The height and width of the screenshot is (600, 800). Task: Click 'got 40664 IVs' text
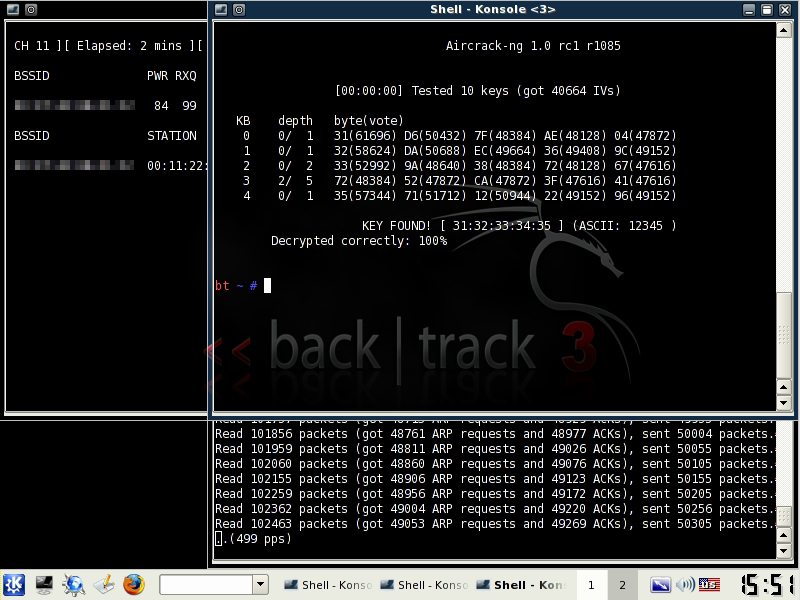click(x=569, y=91)
